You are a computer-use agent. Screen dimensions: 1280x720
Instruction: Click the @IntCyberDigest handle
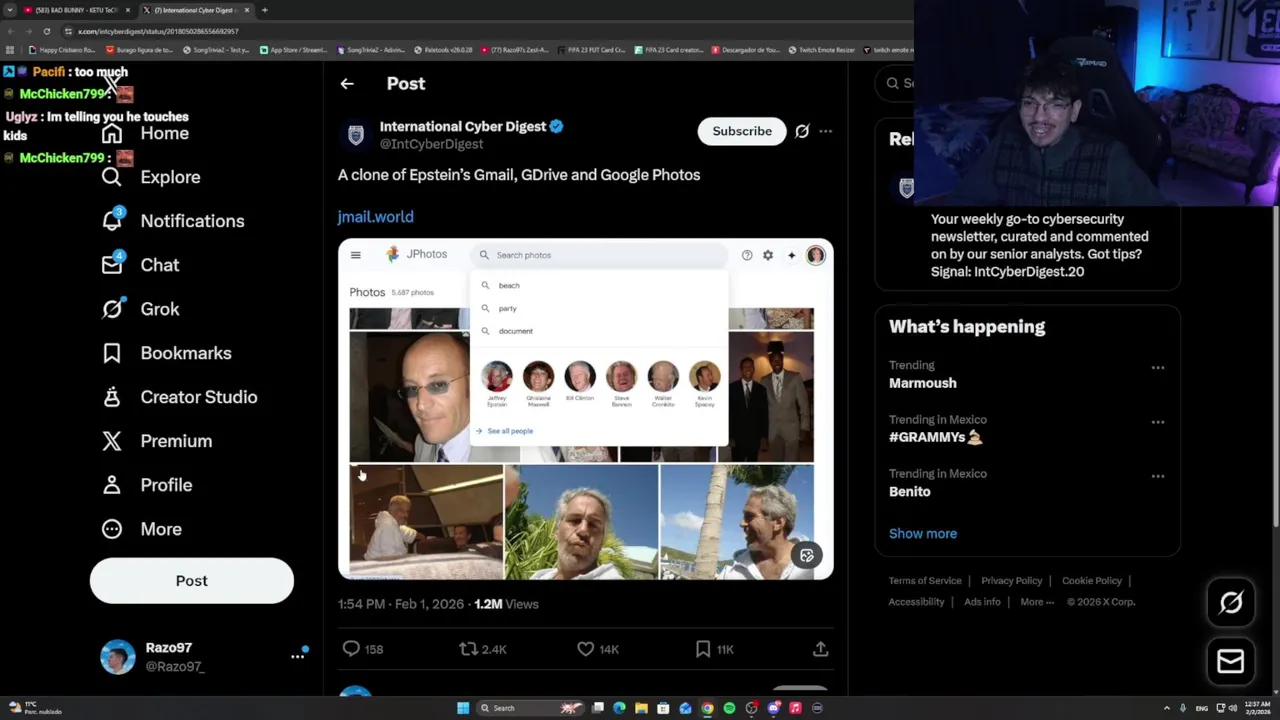(431, 144)
